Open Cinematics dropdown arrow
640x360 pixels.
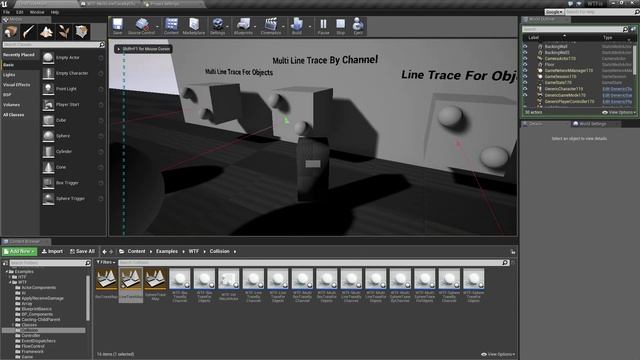283,27
